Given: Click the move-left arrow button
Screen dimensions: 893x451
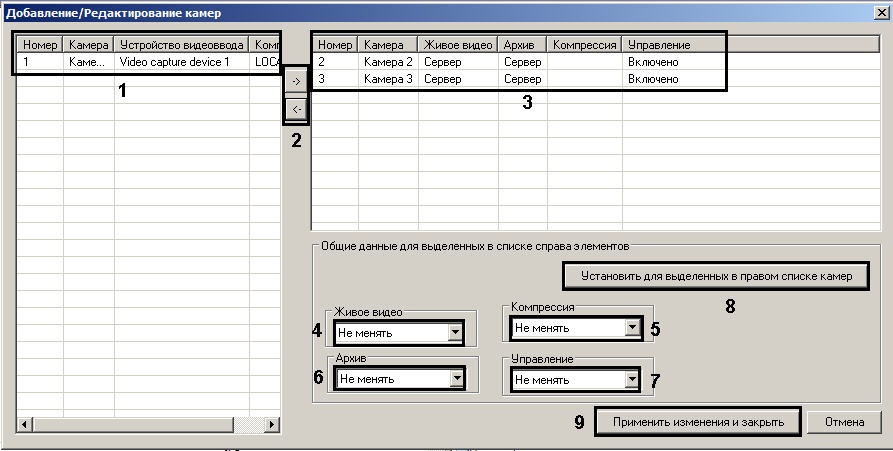Looking at the screenshot, I should point(297,108).
